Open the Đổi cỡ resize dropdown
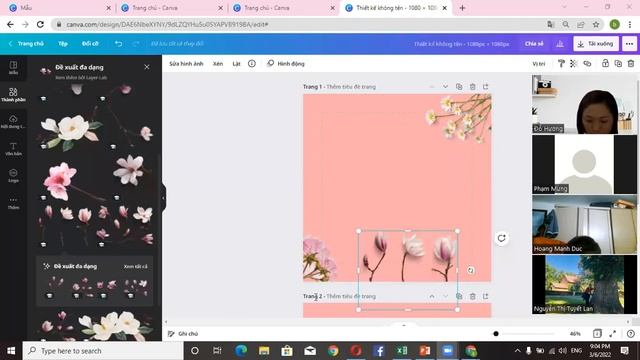The image size is (640, 360). [x=90, y=43]
